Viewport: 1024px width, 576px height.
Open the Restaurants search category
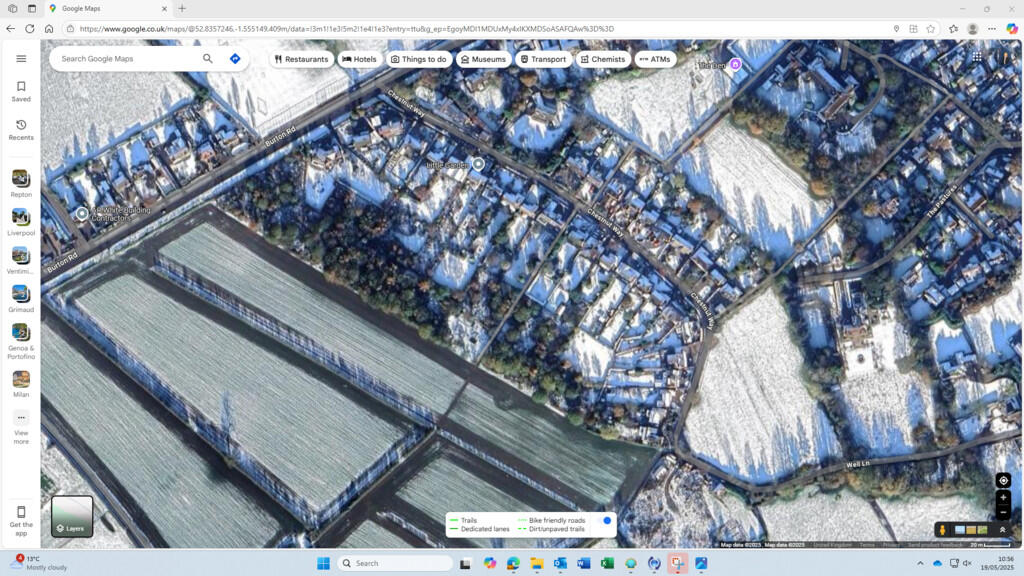[302, 59]
